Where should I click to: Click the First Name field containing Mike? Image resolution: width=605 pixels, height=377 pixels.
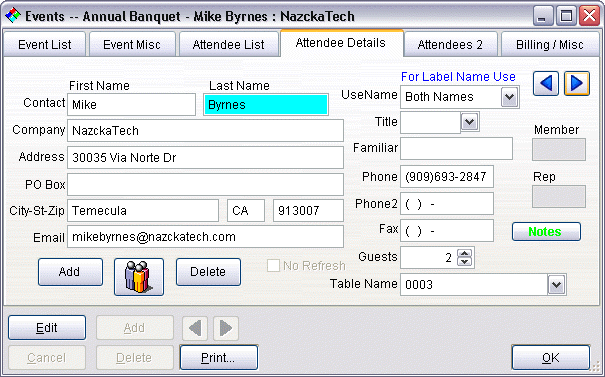click(x=132, y=104)
